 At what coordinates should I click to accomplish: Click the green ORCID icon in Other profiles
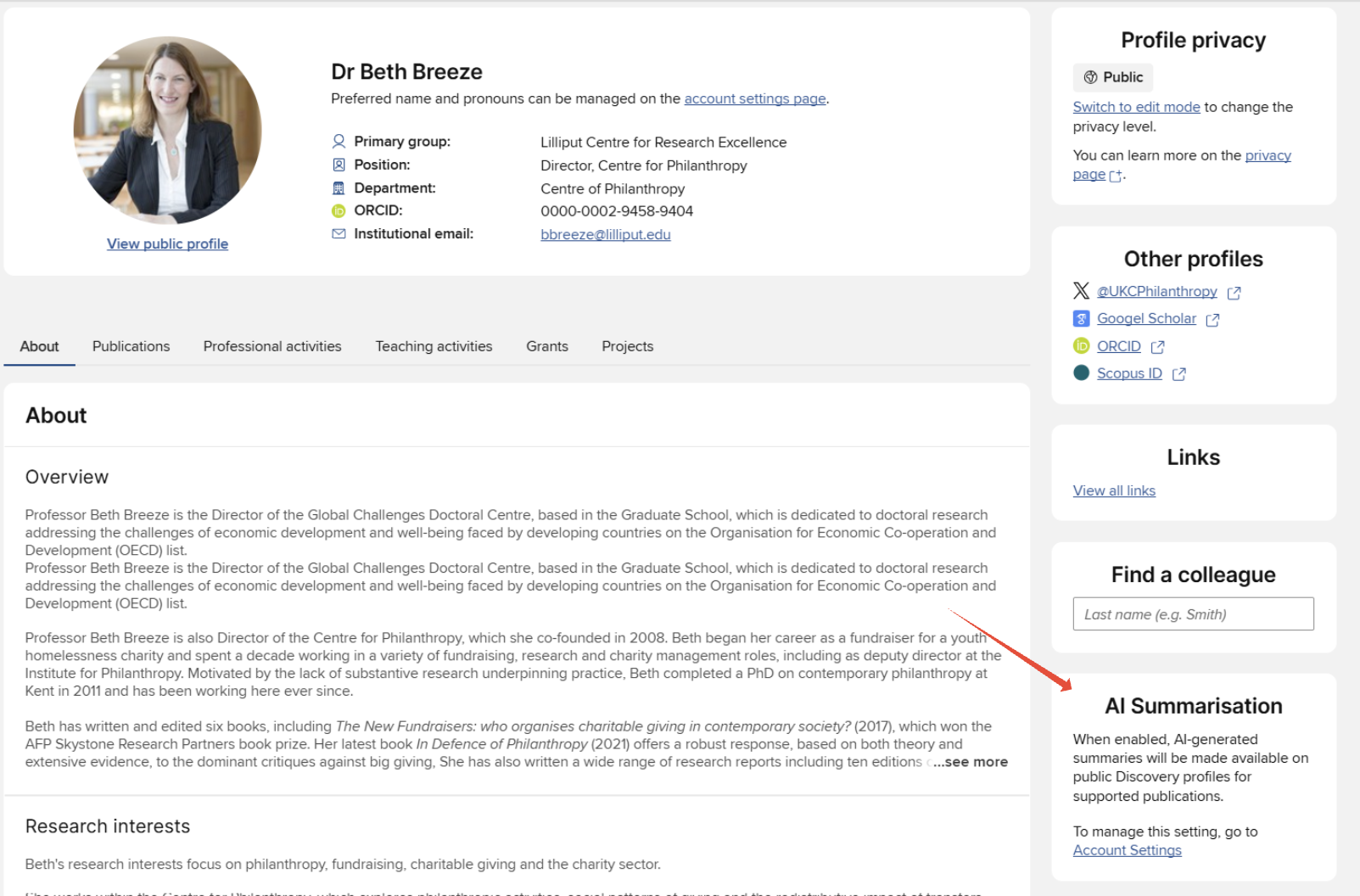[1081, 346]
